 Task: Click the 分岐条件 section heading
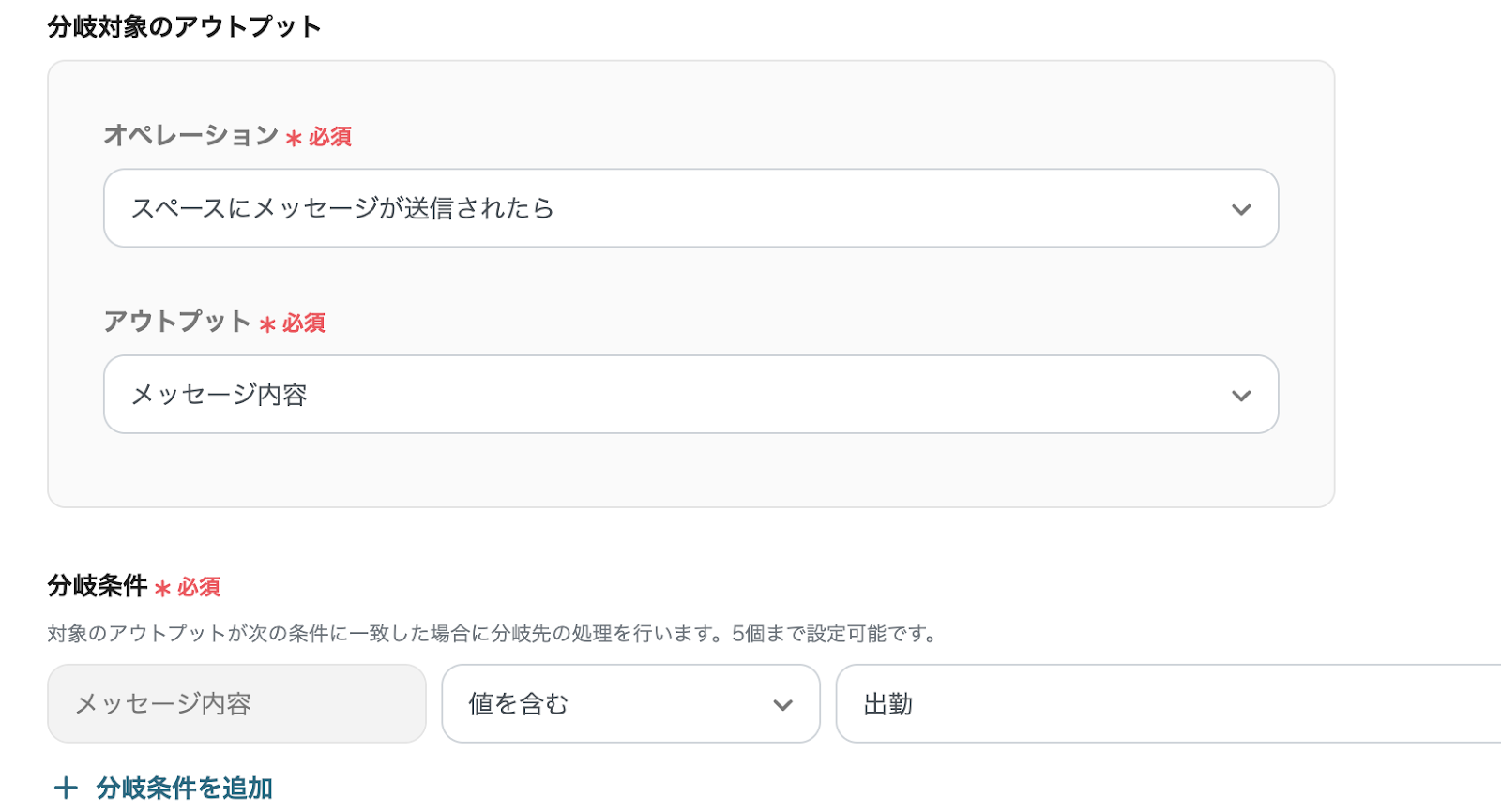[x=98, y=586]
